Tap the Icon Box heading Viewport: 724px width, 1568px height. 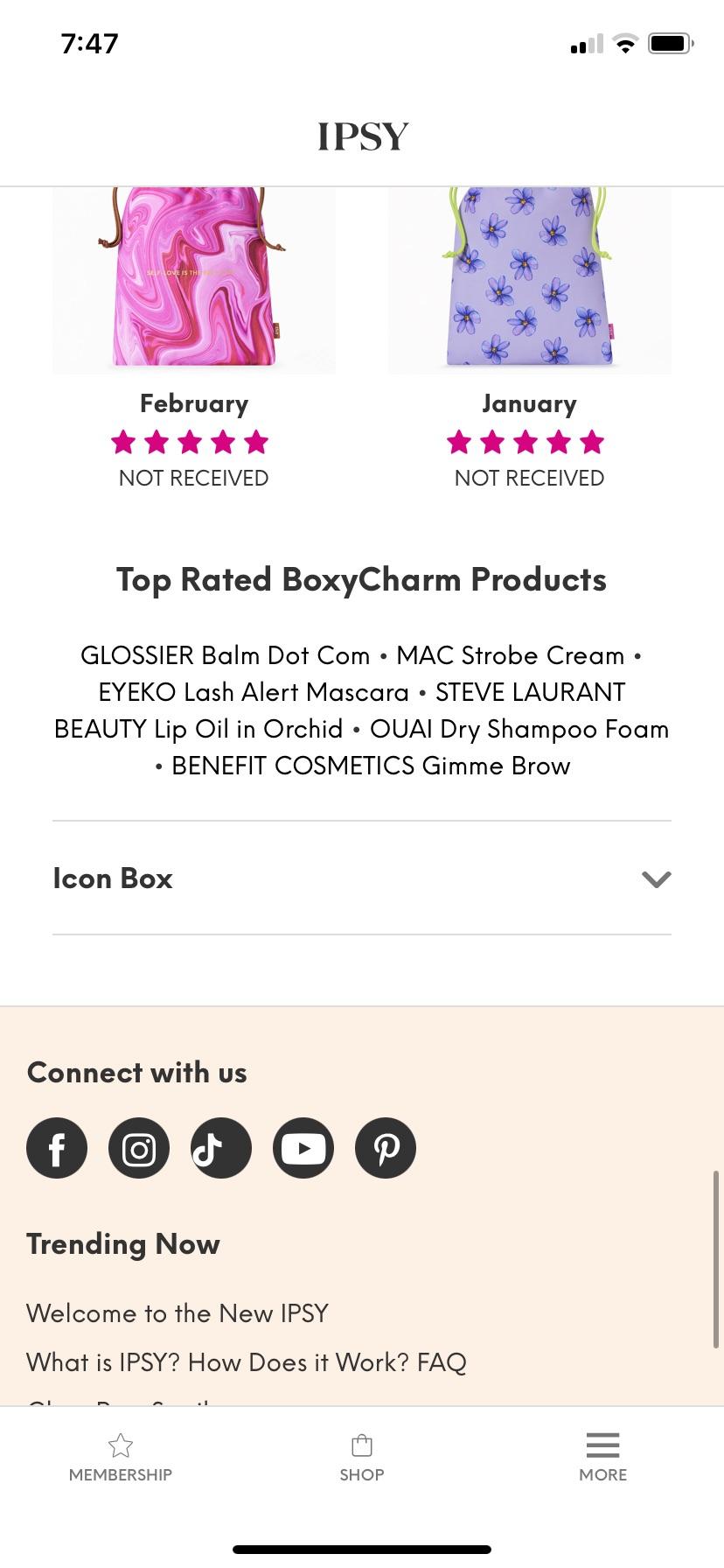point(113,878)
